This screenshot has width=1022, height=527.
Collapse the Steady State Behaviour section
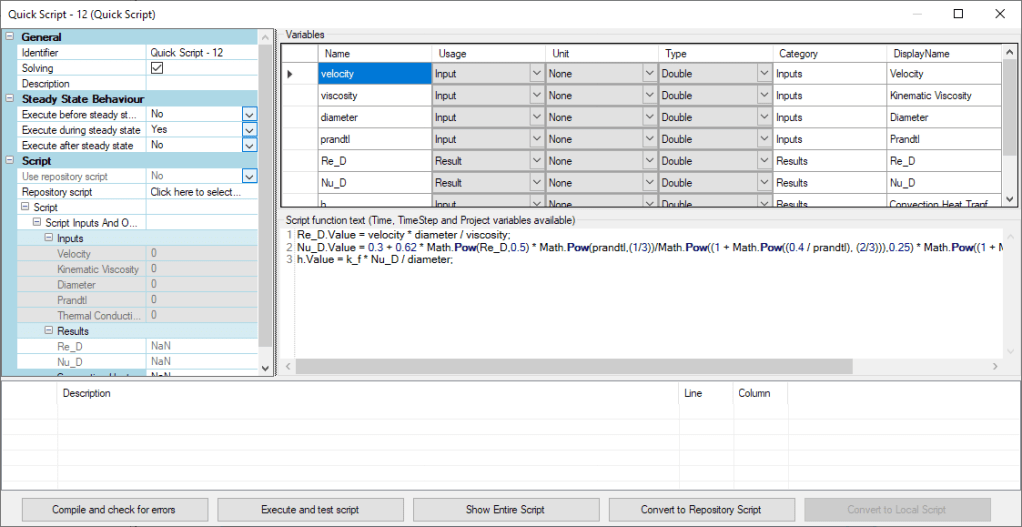click(x=10, y=99)
